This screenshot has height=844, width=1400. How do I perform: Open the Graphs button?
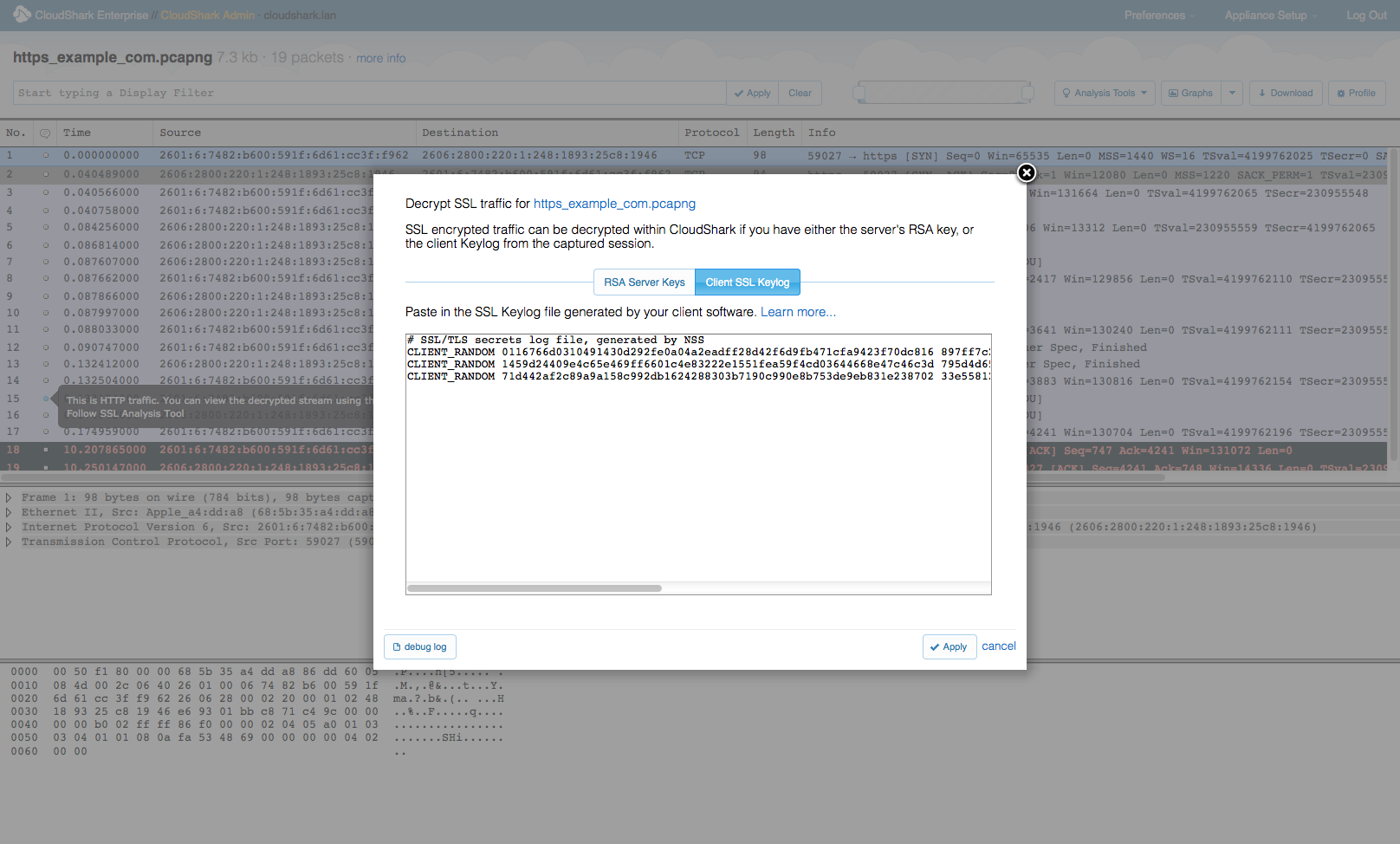(x=1191, y=93)
